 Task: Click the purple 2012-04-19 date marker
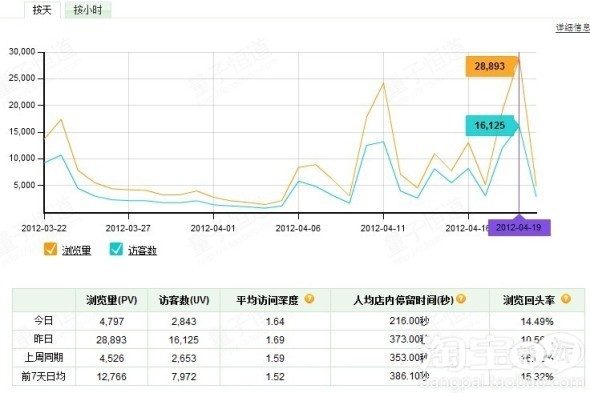point(519,227)
